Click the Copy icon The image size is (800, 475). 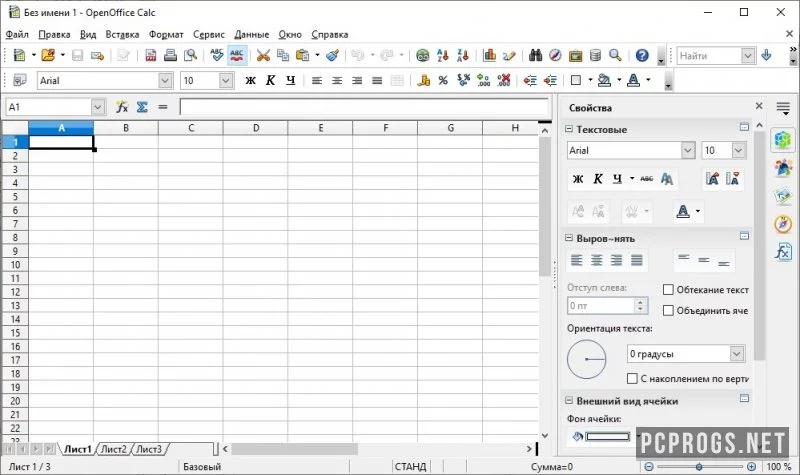point(283,55)
